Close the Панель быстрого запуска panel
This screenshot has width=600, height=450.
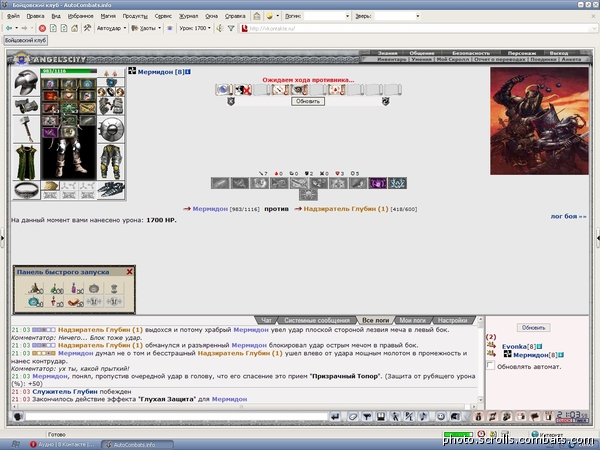click(x=129, y=272)
